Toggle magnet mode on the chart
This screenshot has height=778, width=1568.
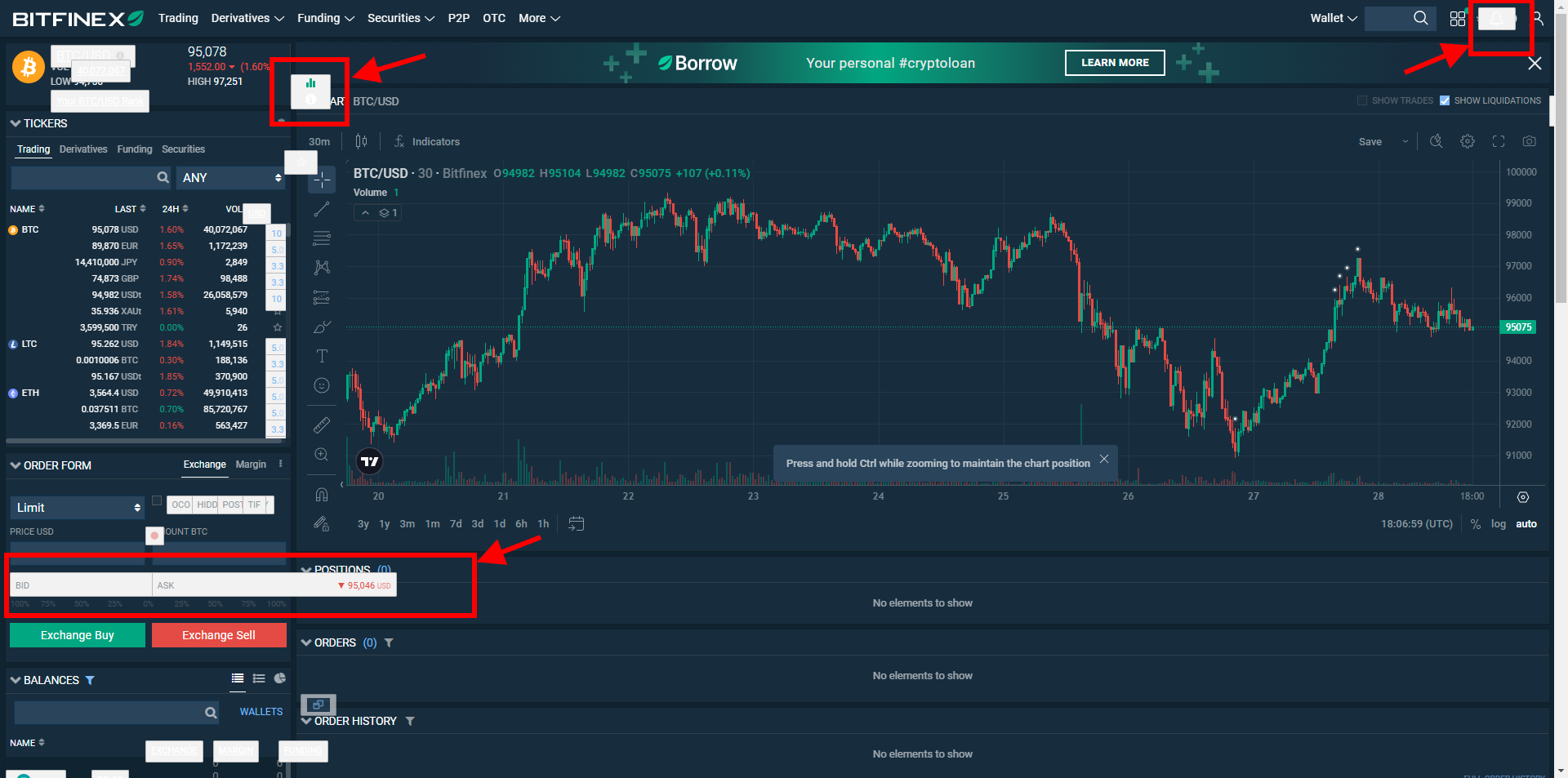[322, 494]
